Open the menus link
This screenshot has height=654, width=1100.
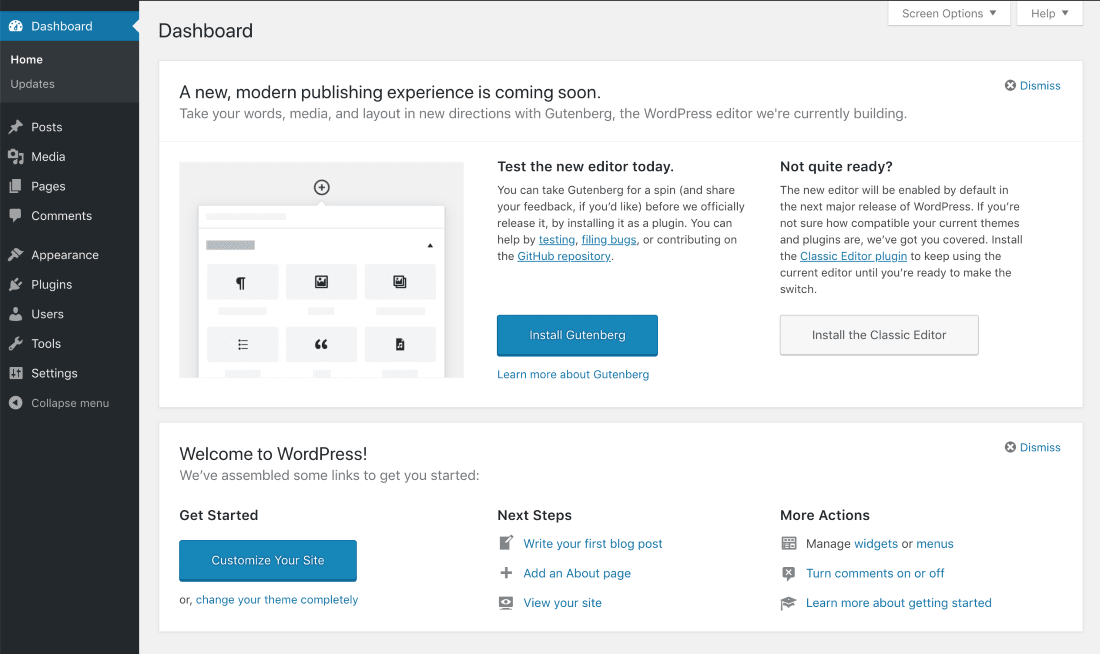934,543
